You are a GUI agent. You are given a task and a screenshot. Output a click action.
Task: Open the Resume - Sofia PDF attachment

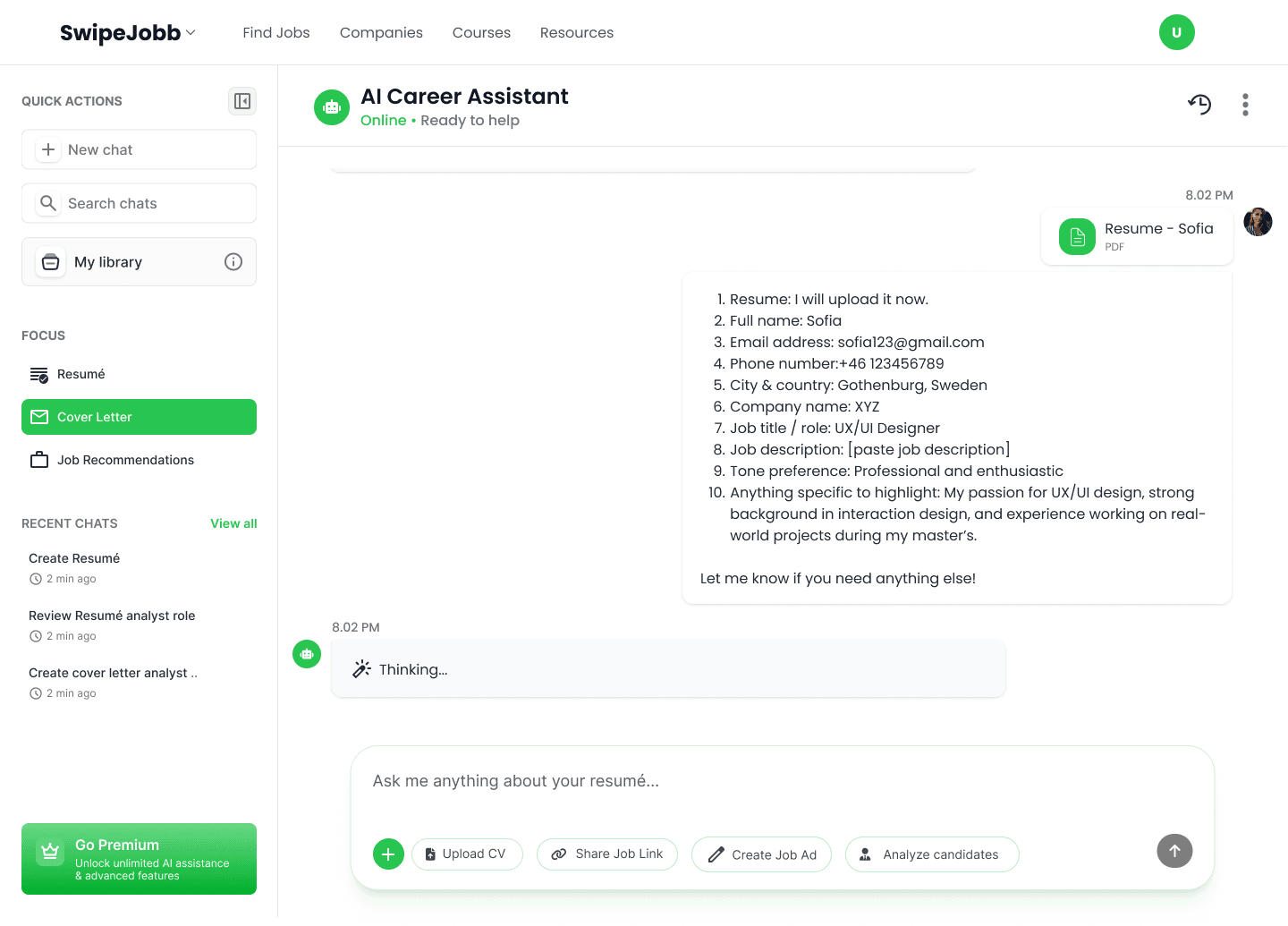pos(1137,237)
